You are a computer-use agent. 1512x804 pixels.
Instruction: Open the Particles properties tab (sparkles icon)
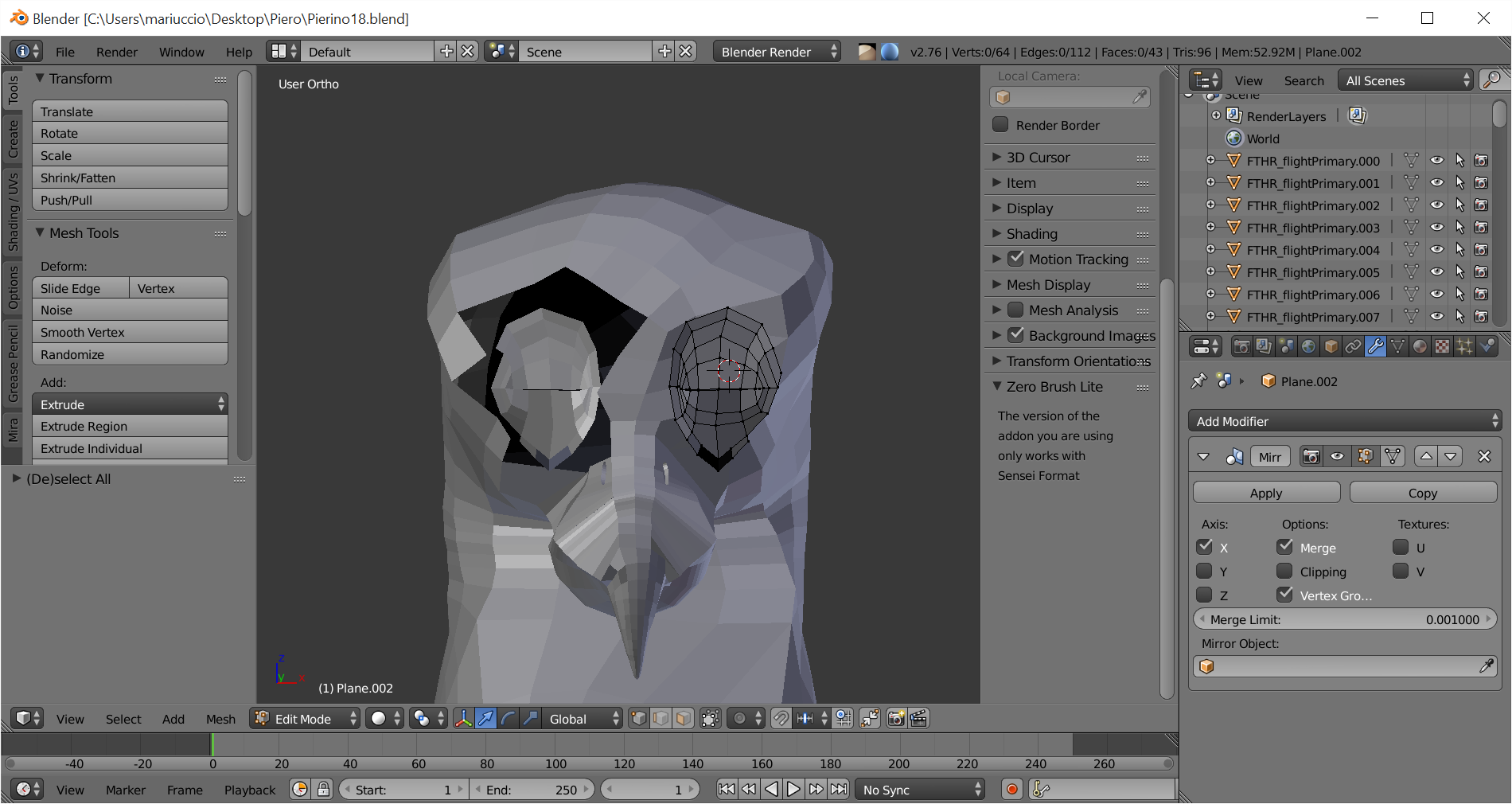tap(1464, 346)
